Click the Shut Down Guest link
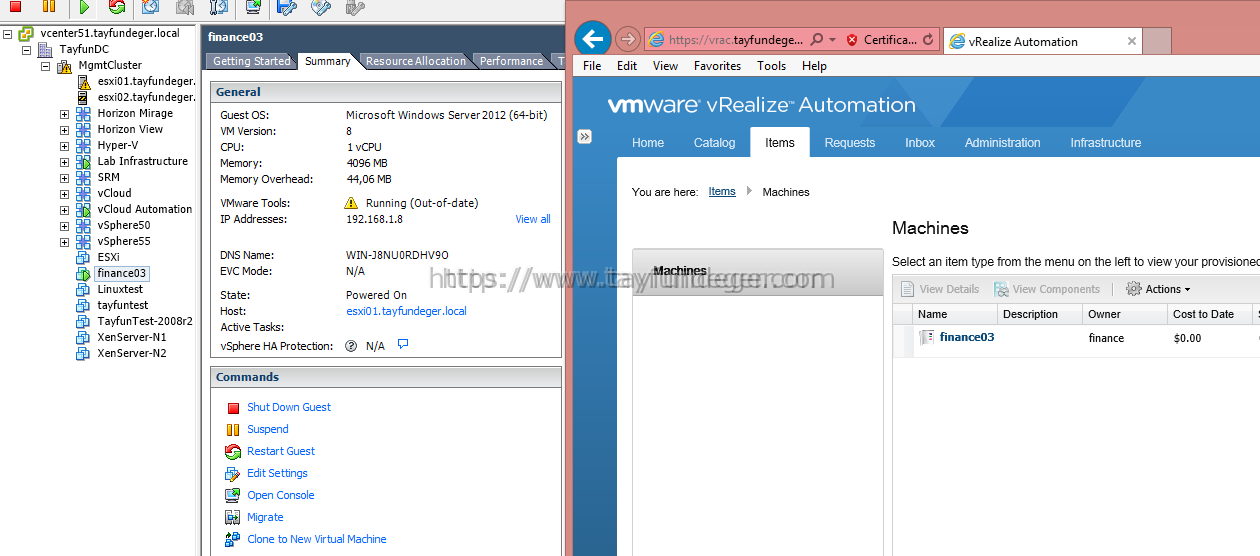This screenshot has height=556, width=1260. click(289, 407)
